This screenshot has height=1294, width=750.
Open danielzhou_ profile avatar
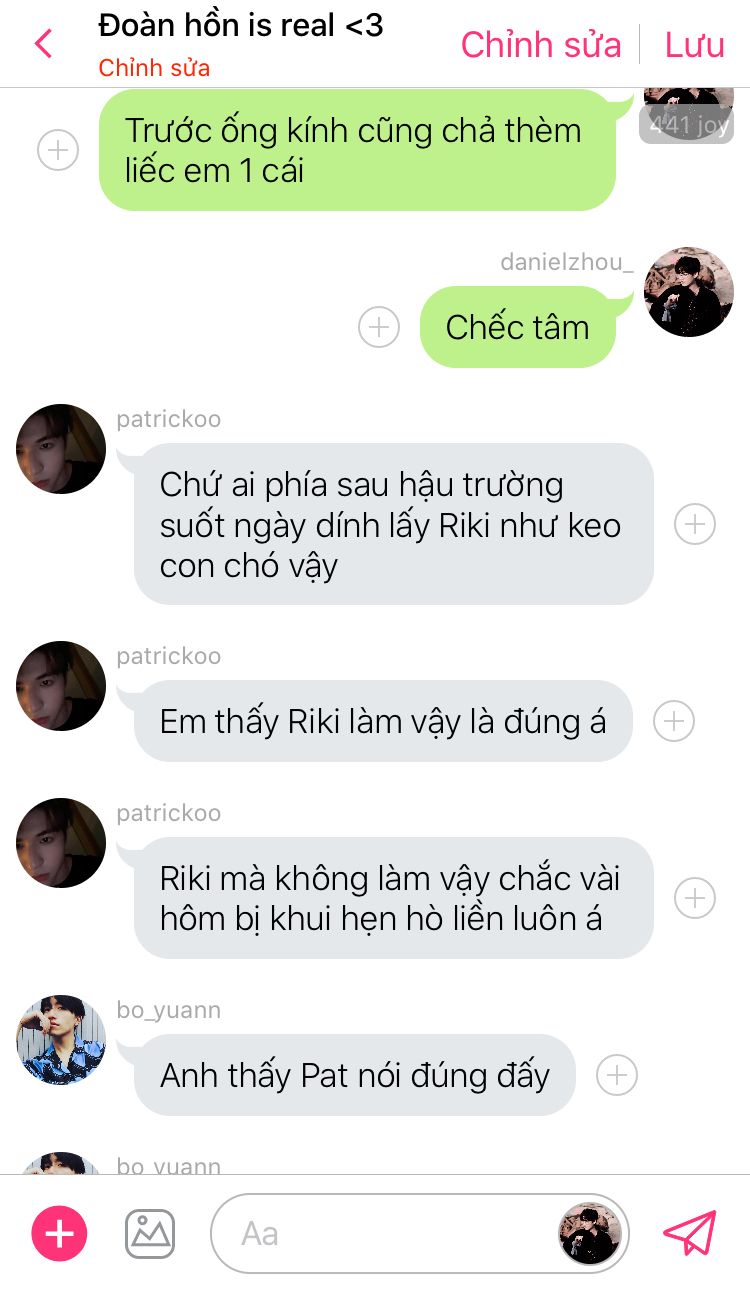[690, 292]
